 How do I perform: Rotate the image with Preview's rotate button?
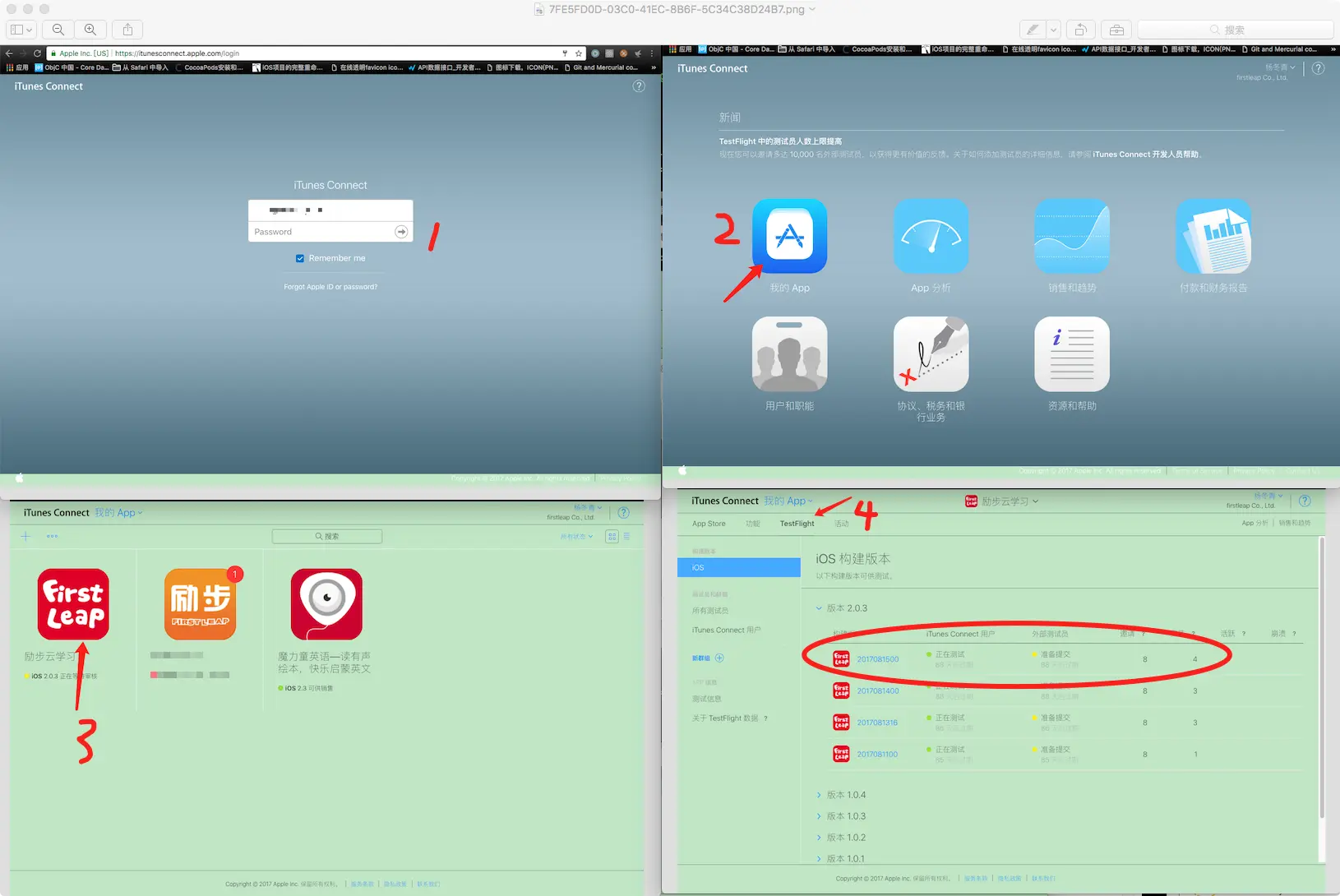(1080, 30)
